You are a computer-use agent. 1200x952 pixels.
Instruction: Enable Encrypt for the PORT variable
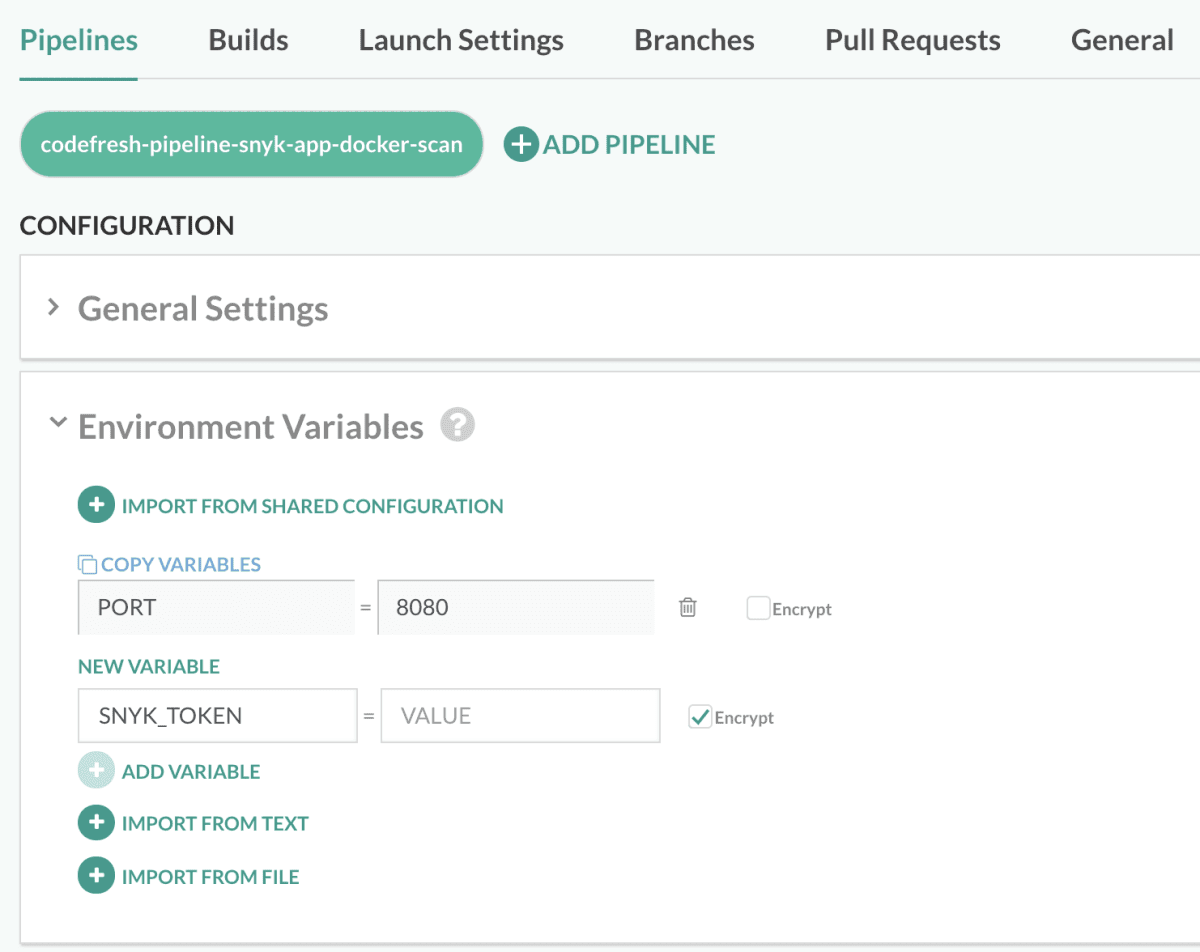[x=758, y=608]
